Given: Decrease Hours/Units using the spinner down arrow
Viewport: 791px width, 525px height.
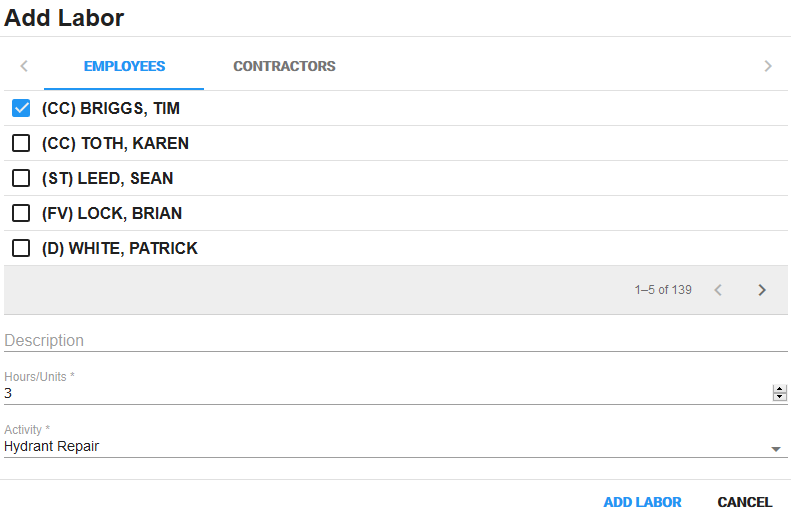Looking at the screenshot, I should [x=780, y=397].
